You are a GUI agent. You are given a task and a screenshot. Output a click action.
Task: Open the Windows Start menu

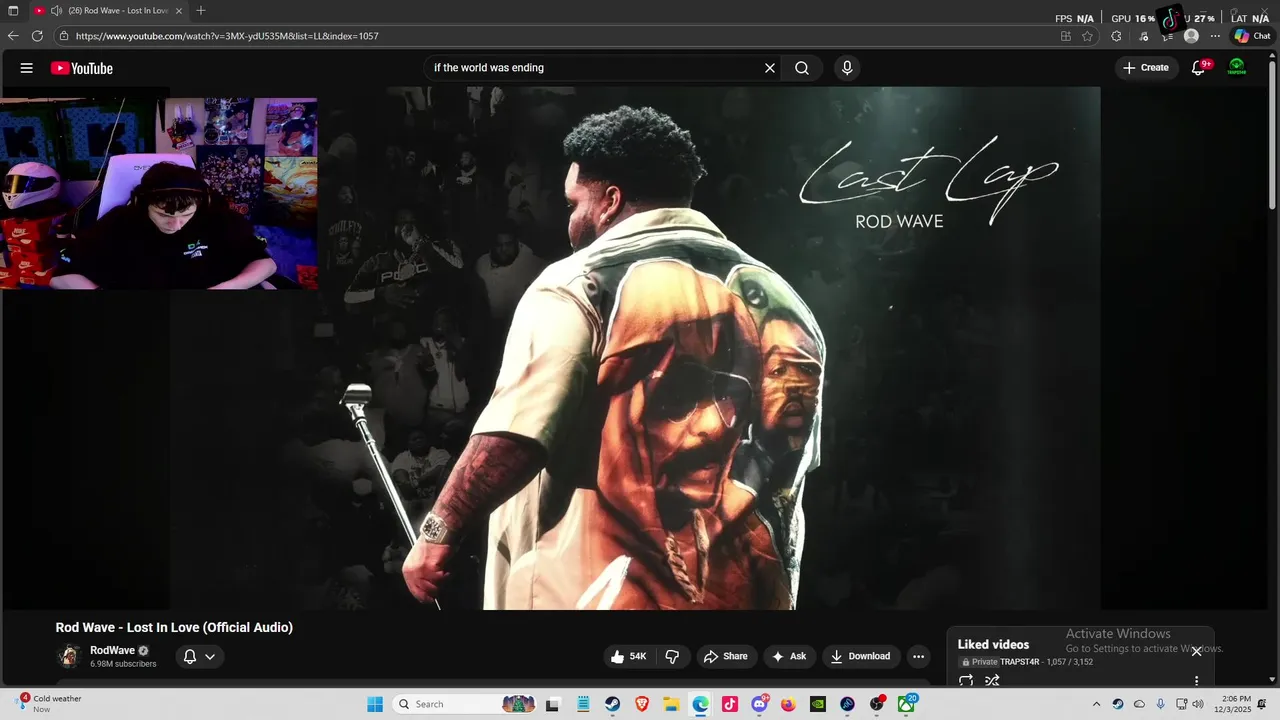click(375, 704)
